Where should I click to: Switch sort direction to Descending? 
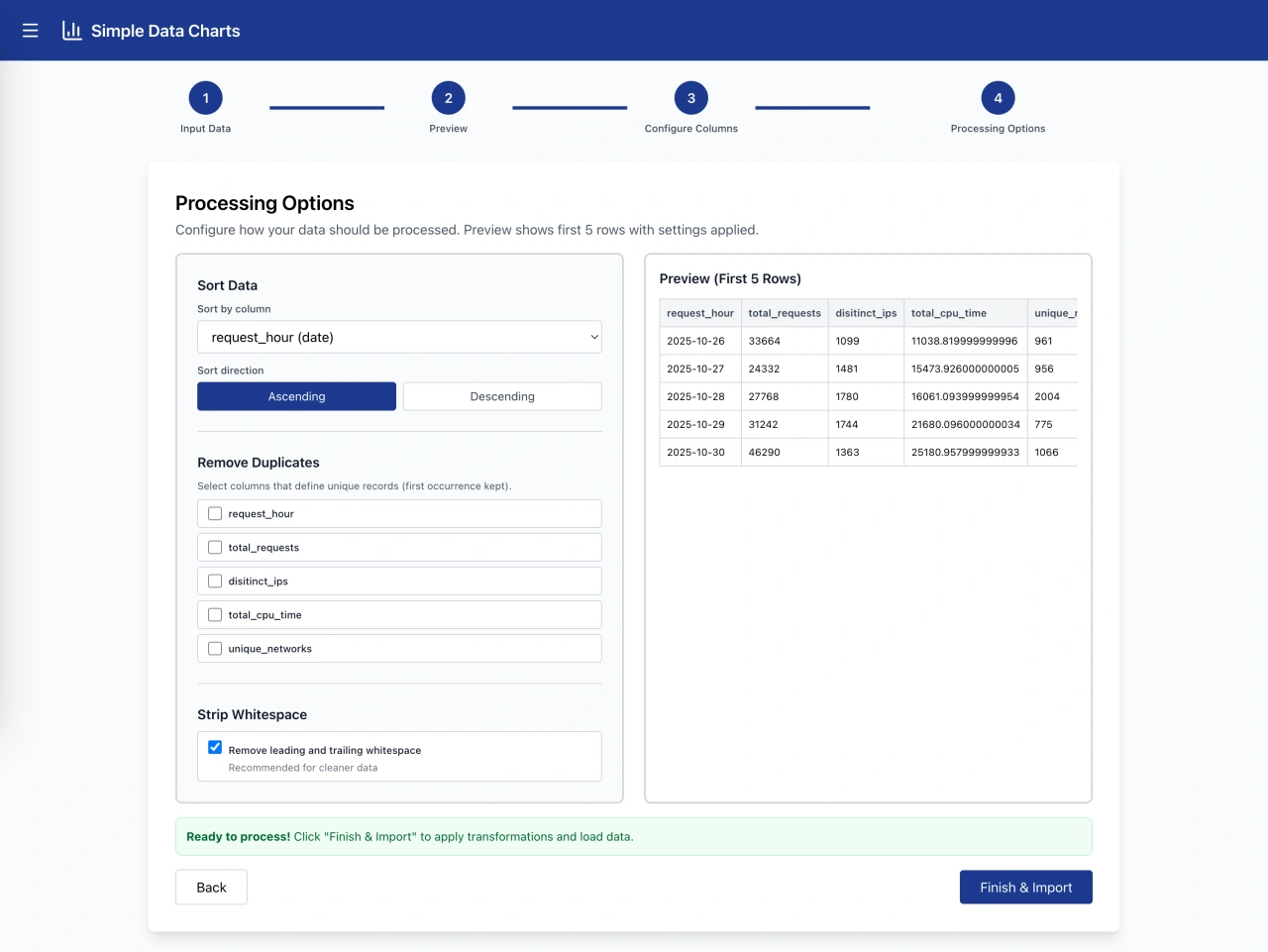coord(501,395)
